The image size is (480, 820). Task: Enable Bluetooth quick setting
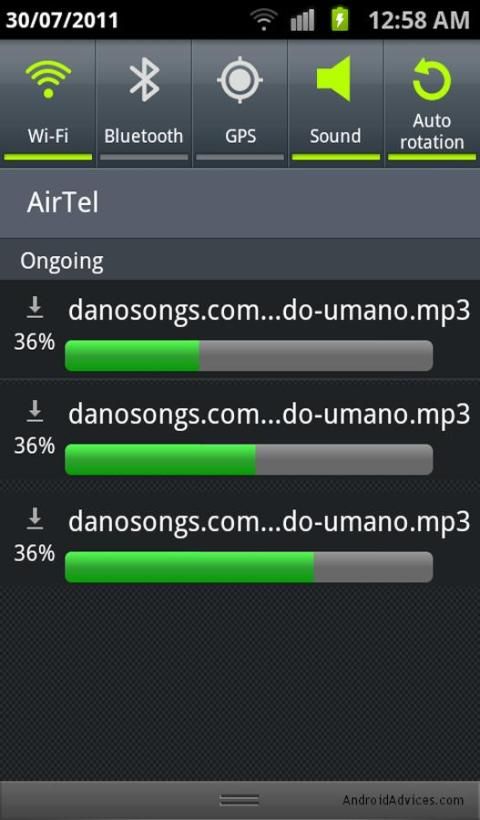(x=144, y=104)
